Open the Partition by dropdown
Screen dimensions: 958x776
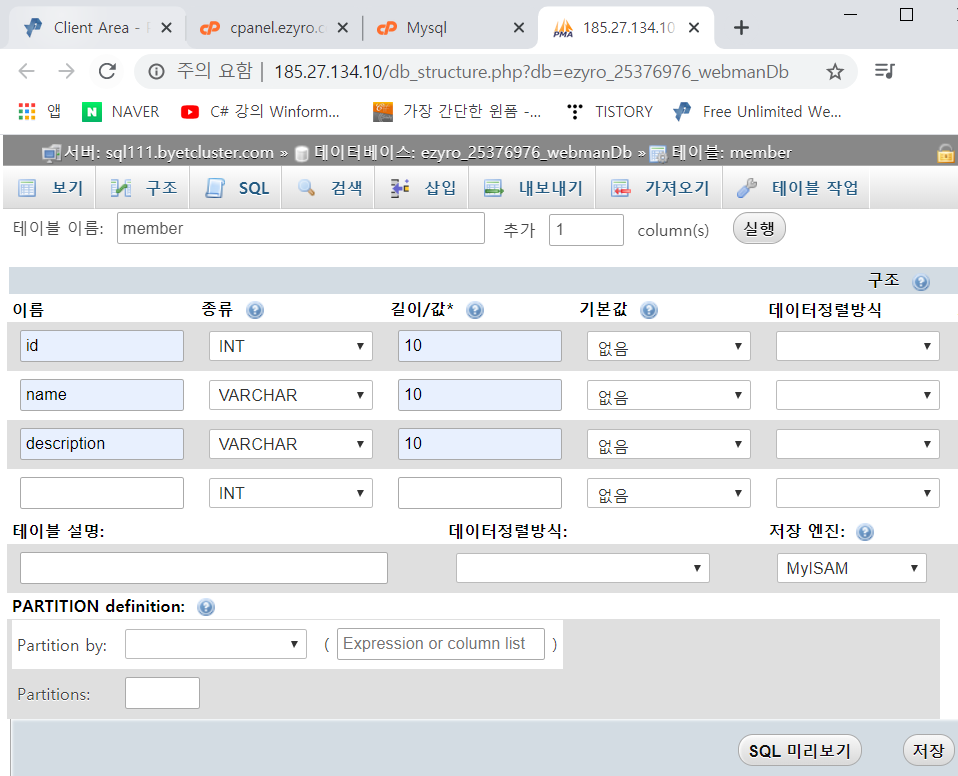point(216,644)
